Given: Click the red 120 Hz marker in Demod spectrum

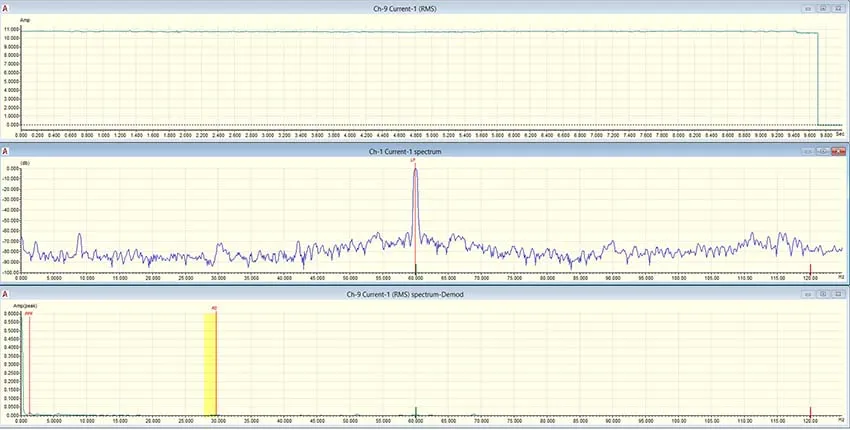Looking at the screenshot, I should pyautogui.click(x=810, y=410).
